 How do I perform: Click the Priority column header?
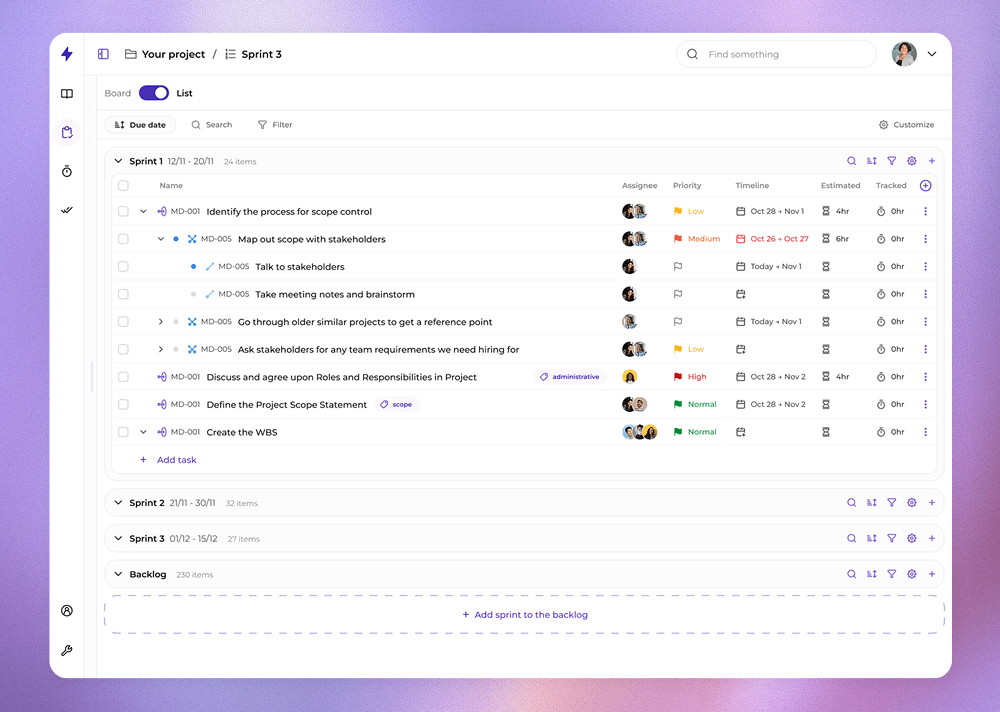point(687,186)
